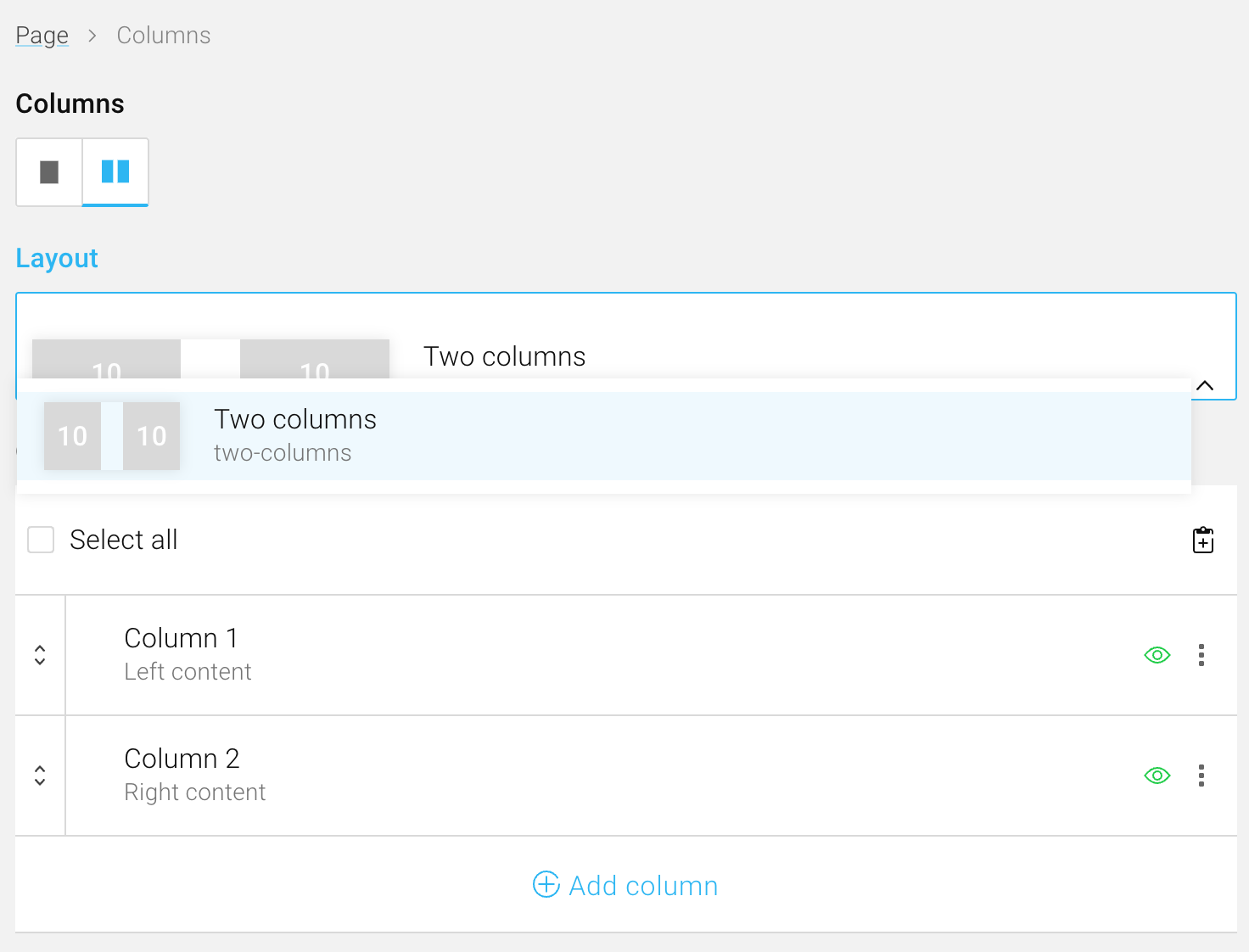Open Column 1 three-dot options menu
This screenshot has height=952, width=1249.
click(x=1201, y=655)
